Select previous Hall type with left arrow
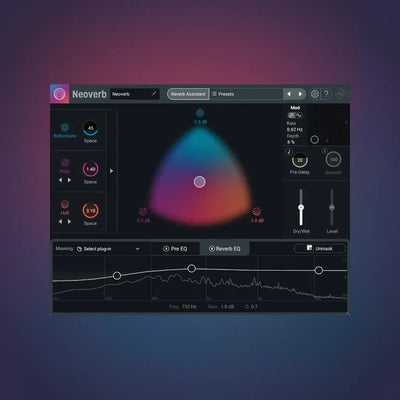Viewport: 400px width, 400px height. 60,221
